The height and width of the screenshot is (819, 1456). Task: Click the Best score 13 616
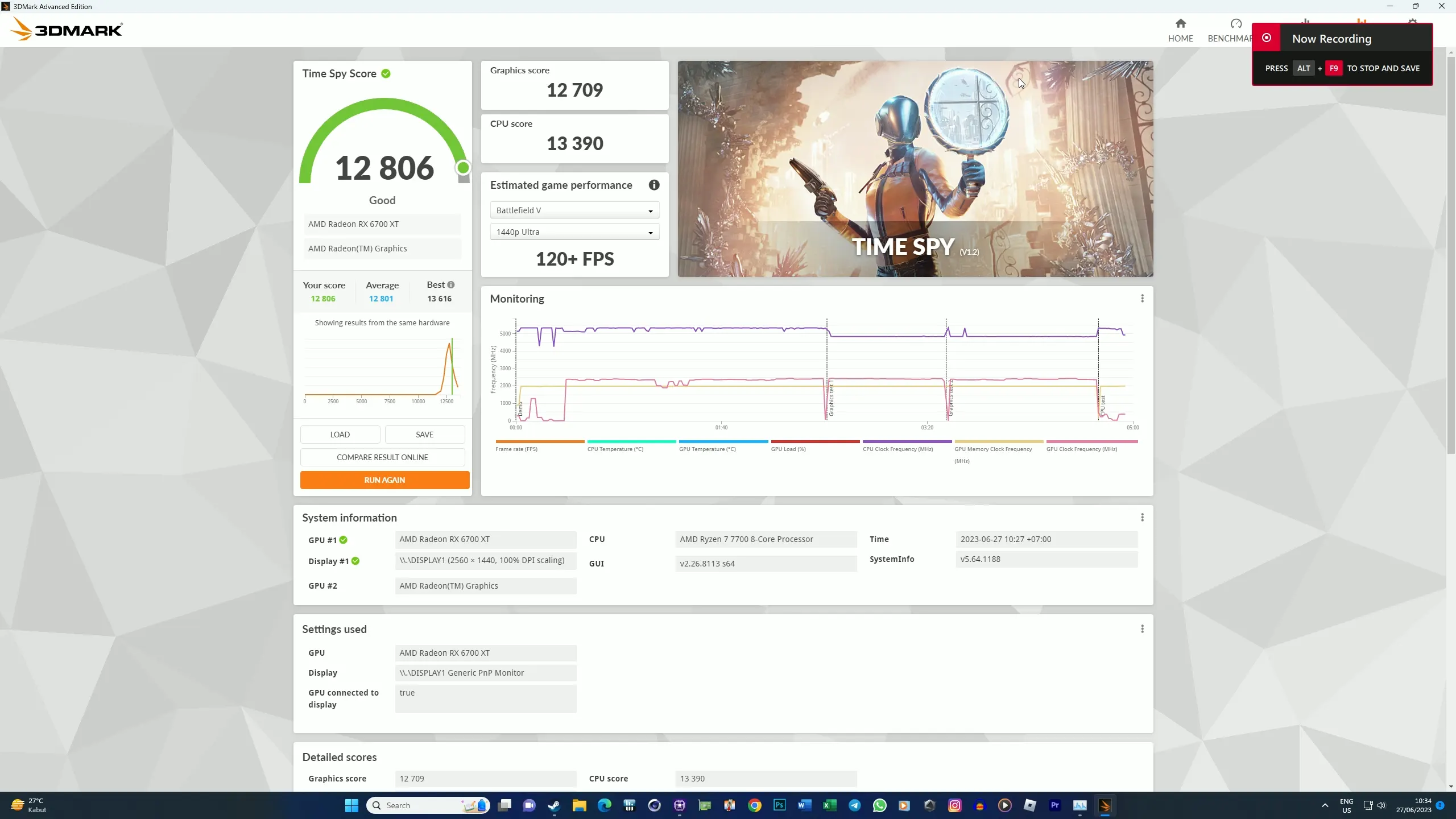coord(439,299)
